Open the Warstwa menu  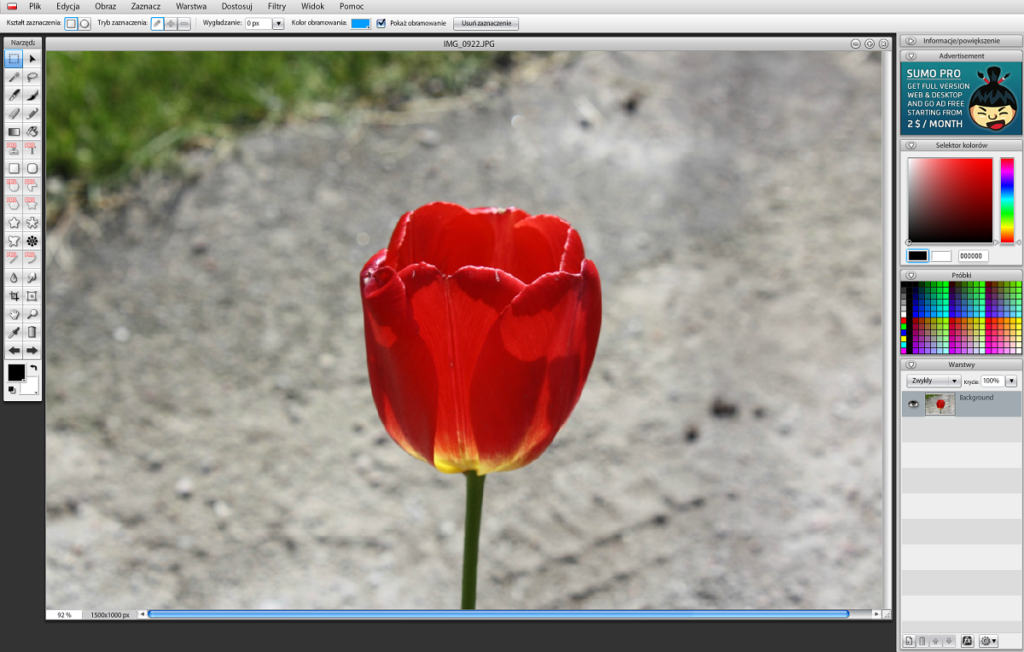pos(191,6)
